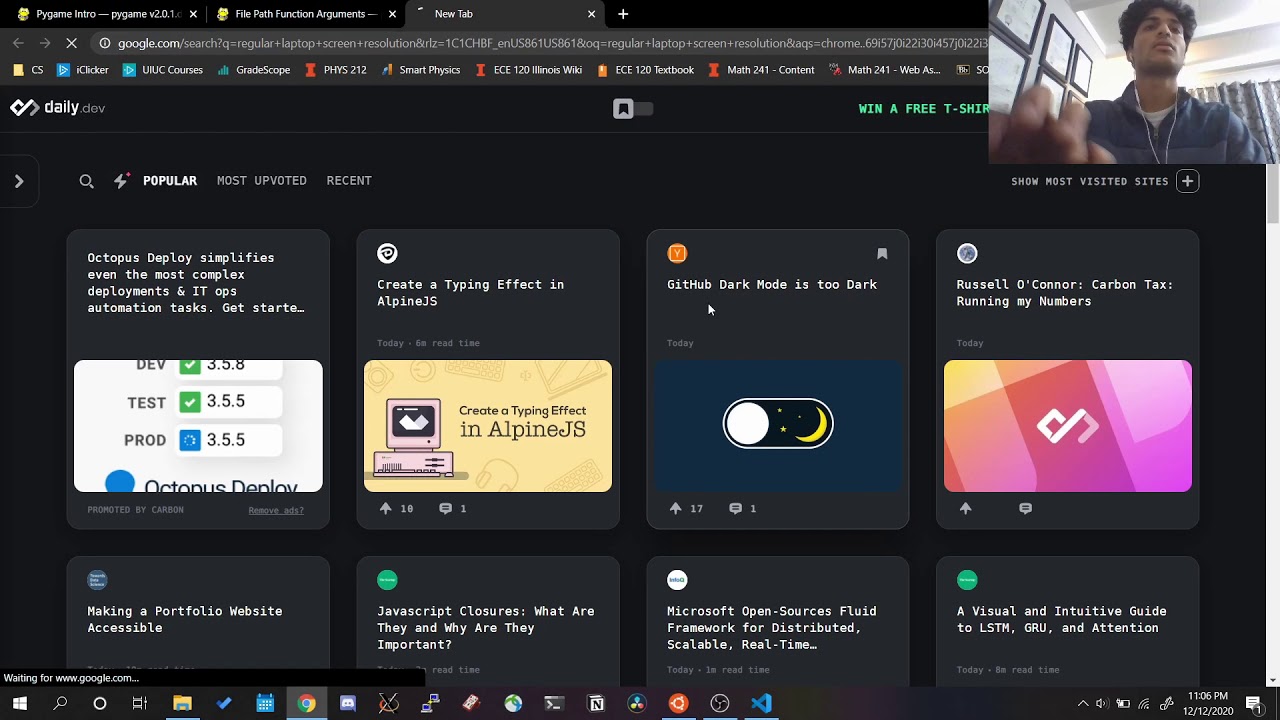Viewport: 1280px width, 720px height.
Task: Switch to Pygame Intro browser tab
Action: point(105,14)
